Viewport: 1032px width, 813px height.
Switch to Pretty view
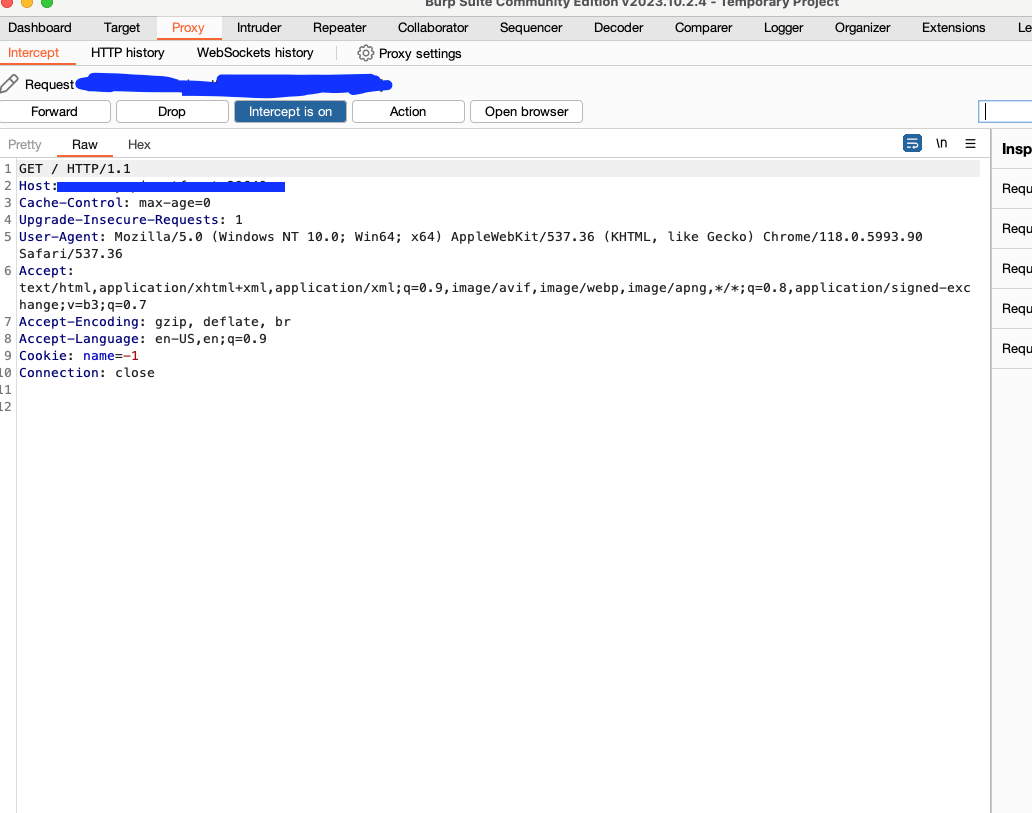pos(24,144)
